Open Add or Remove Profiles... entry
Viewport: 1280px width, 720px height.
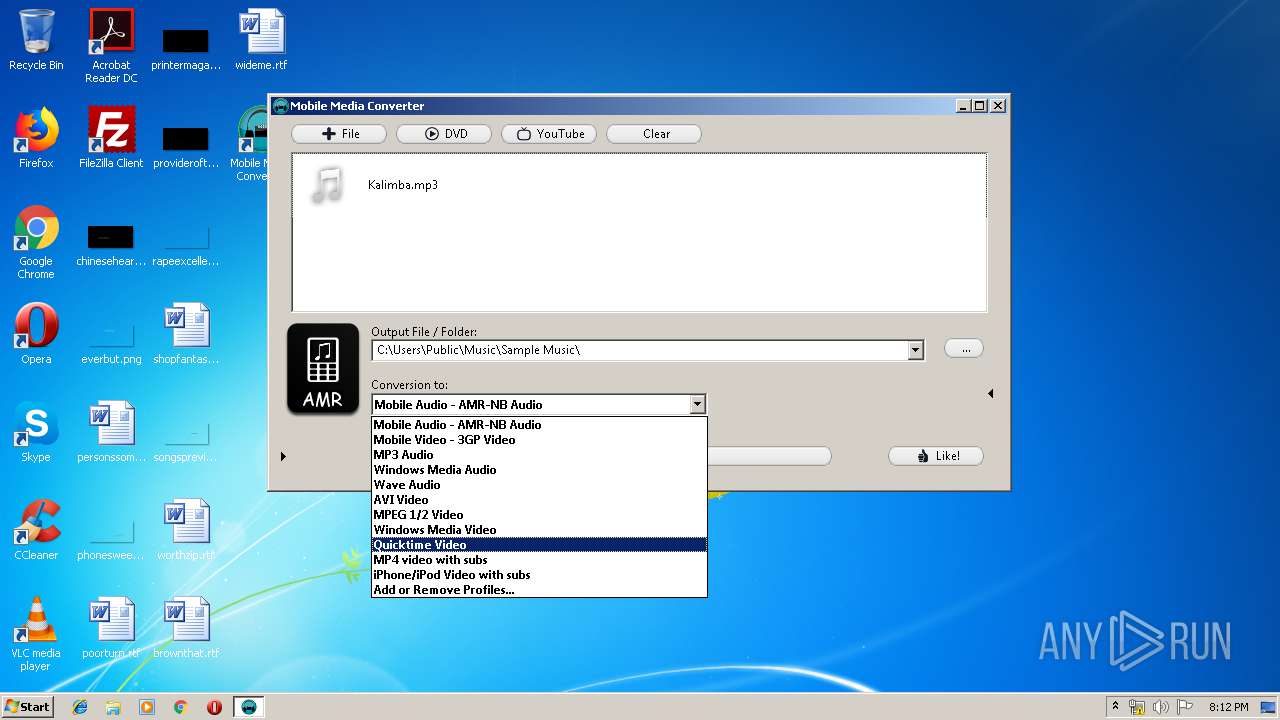coord(539,590)
